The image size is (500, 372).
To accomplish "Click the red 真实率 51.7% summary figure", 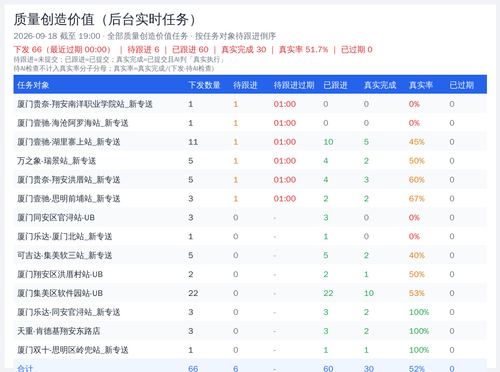I will click(x=303, y=50).
